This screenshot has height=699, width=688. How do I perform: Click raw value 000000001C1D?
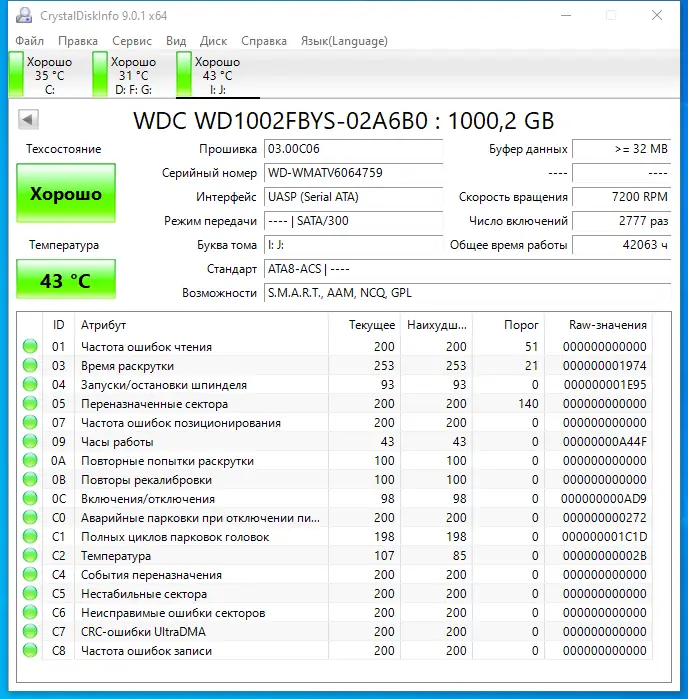pos(605,537)
